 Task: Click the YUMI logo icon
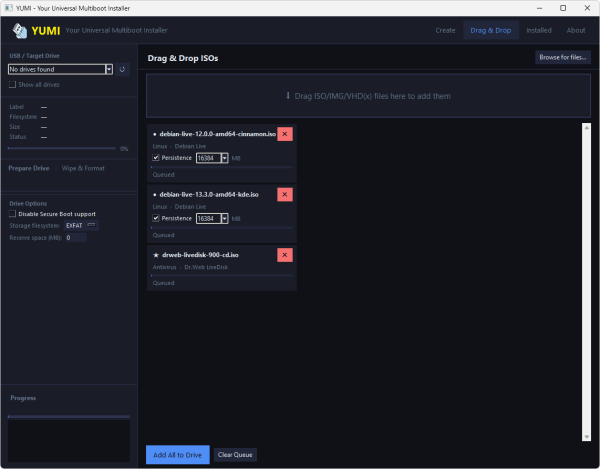pos(20,31)
